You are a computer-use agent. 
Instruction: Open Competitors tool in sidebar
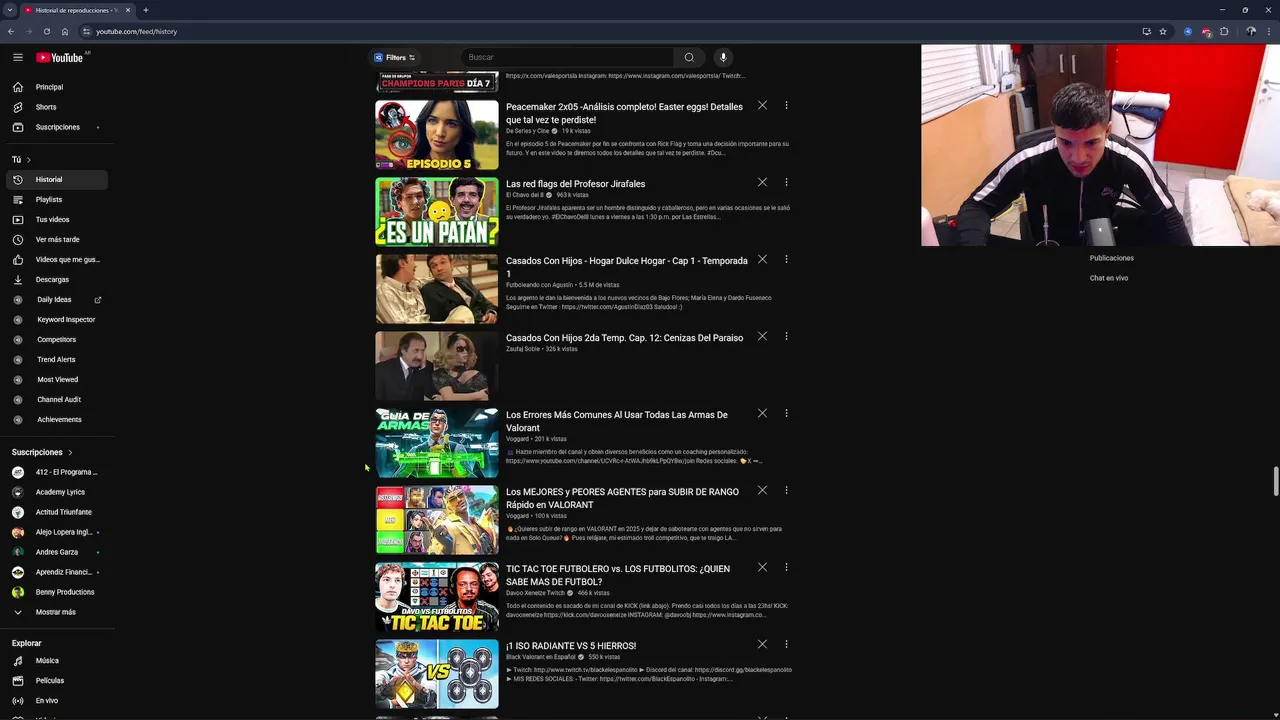(x=57, y=339)
